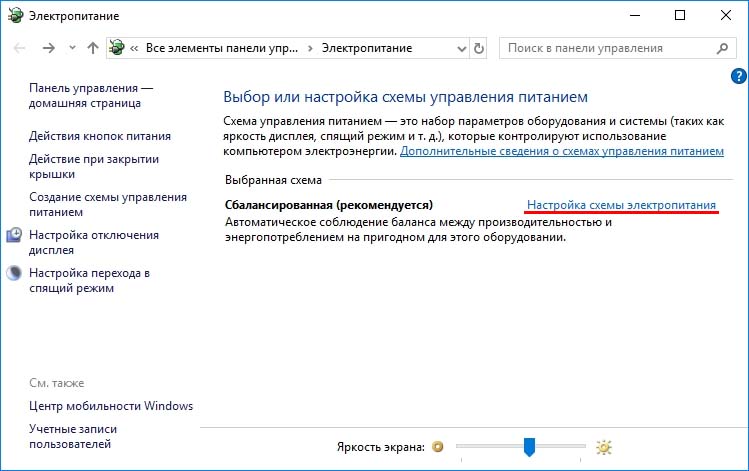Click the sleep mode moon icon
The width and height of the screenshot is (749, 471).
(x=14, y=273)
